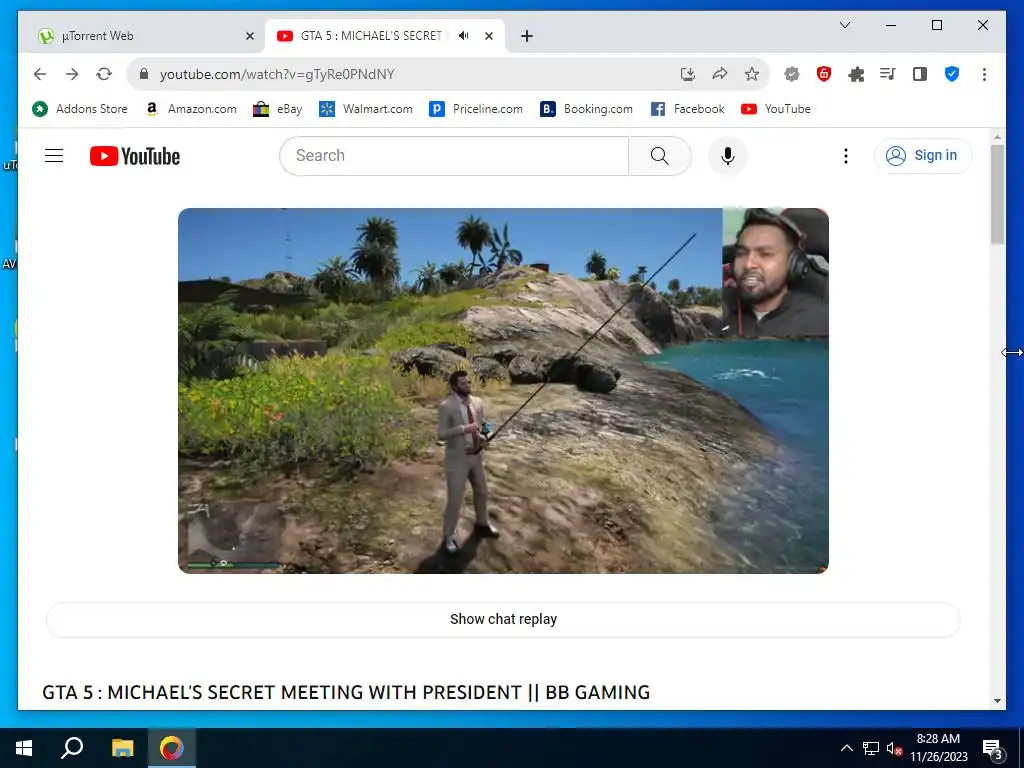
Task: Open a new browser tab
Action: point(527,36)
